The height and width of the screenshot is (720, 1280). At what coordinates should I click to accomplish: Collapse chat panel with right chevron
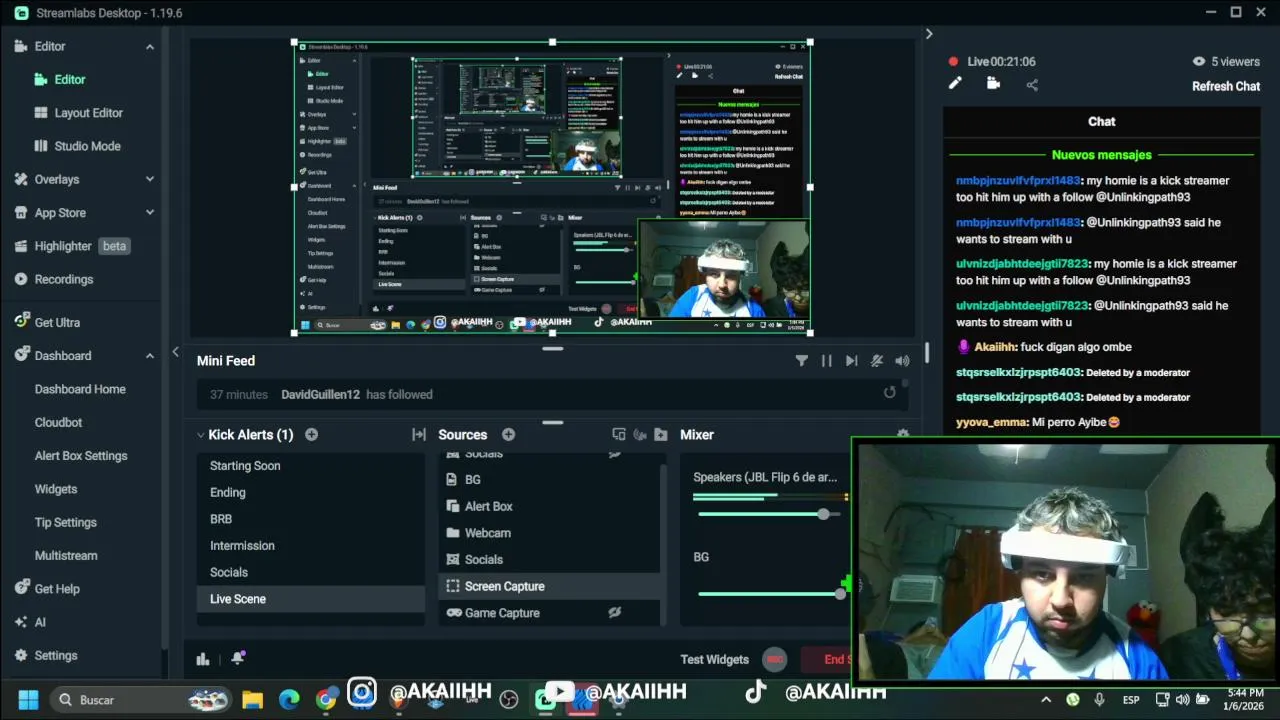coord(929,34)
